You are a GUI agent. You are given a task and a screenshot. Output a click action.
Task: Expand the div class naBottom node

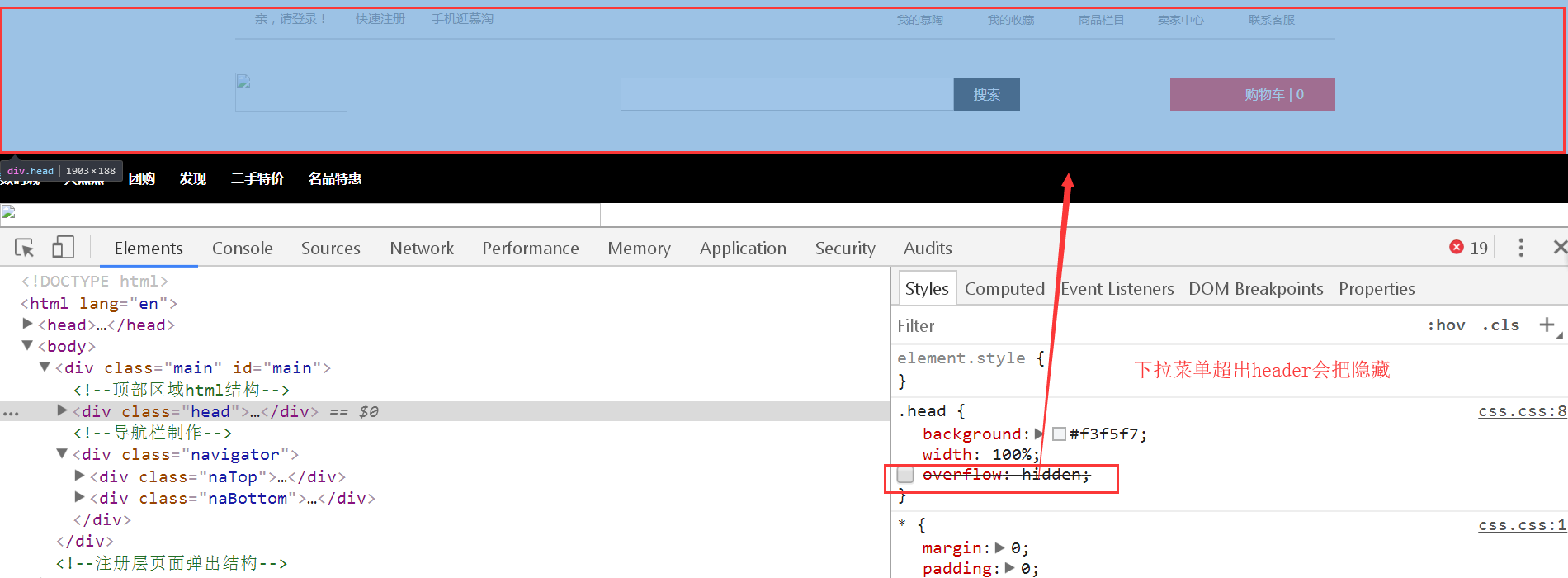tap(79, 497)
